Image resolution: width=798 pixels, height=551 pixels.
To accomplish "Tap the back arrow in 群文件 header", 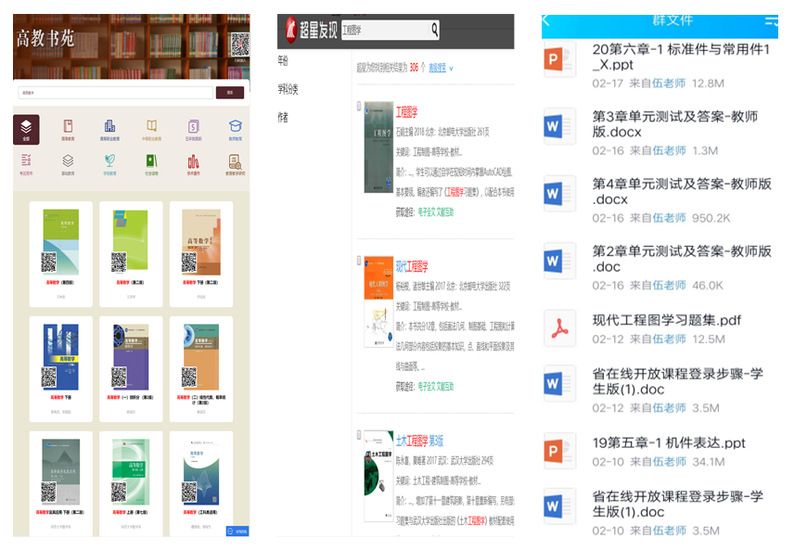I will click(x=546, y=19).
